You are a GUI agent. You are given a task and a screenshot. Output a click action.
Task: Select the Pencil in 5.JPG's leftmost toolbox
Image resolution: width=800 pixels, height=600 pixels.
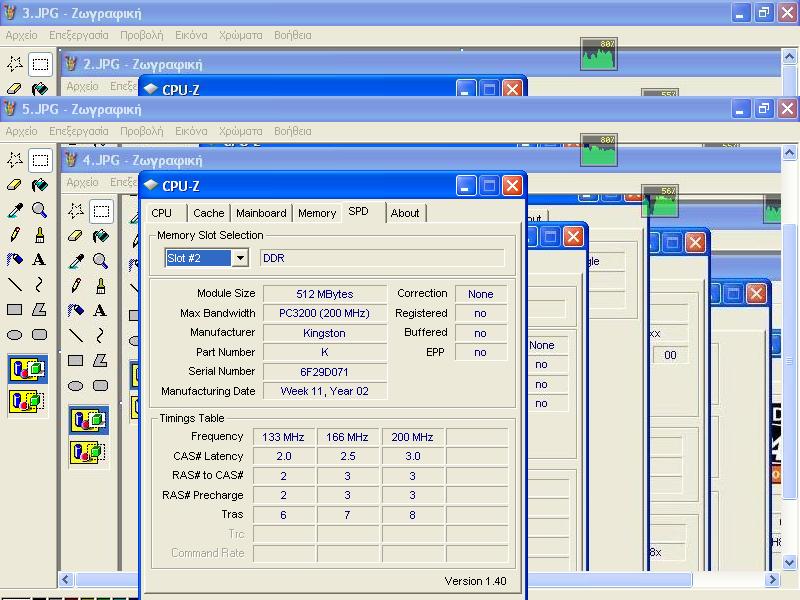(15, 235)
